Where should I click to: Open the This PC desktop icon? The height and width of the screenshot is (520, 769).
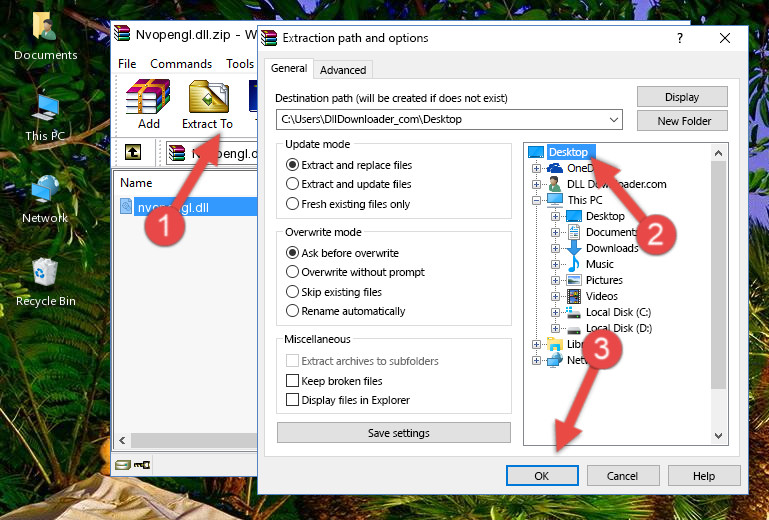point(45,108)
